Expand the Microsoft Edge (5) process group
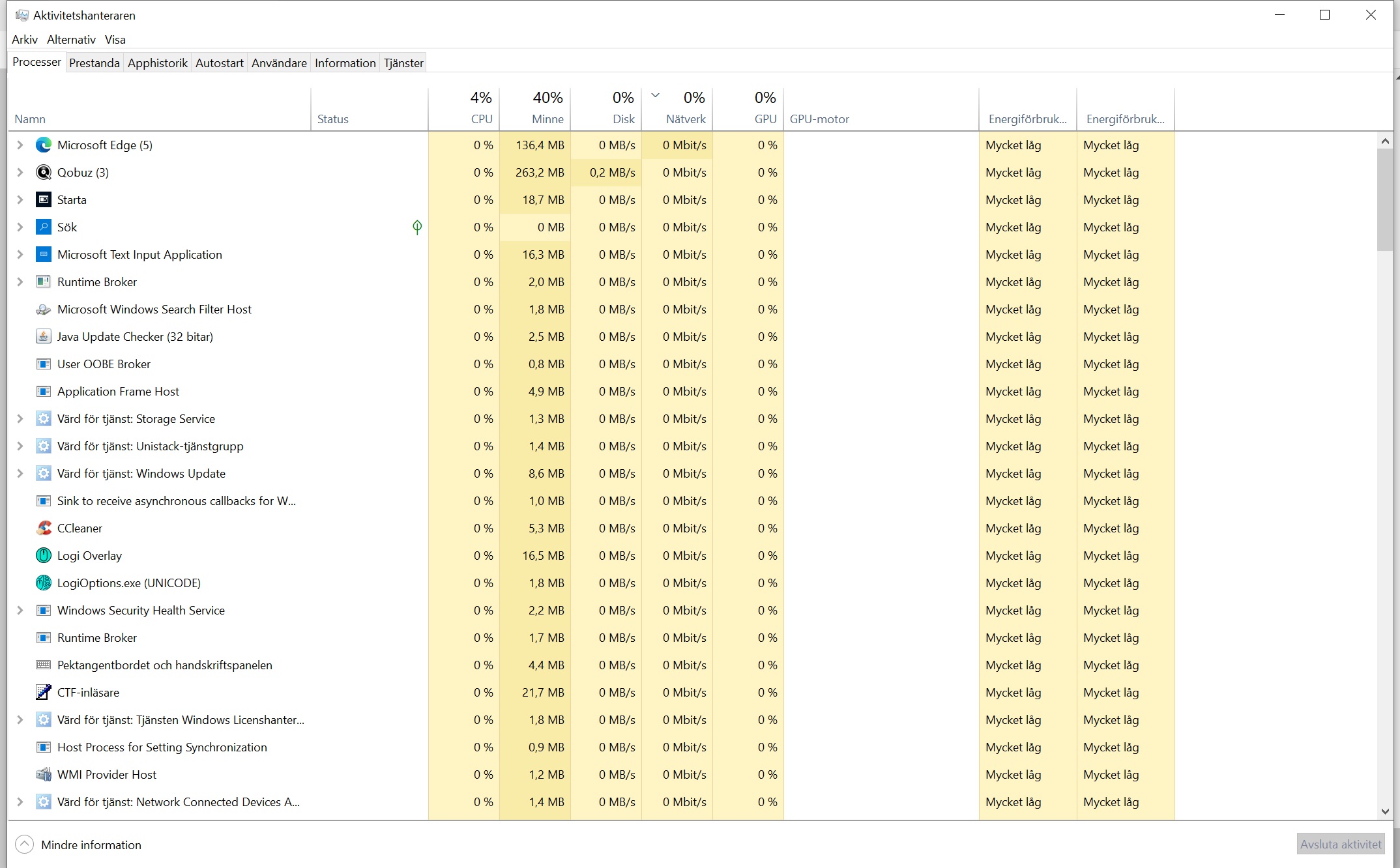 click(x=20, y=145)
